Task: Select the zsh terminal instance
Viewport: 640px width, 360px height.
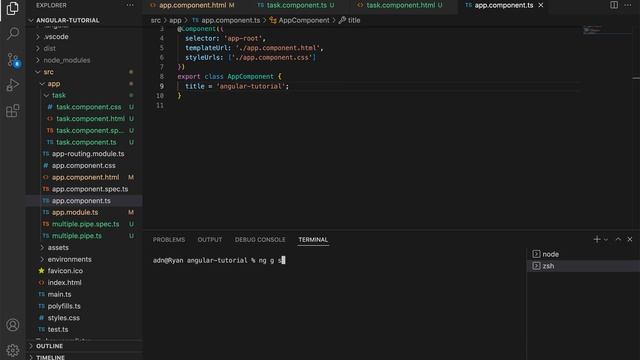Action: [583, 266]
